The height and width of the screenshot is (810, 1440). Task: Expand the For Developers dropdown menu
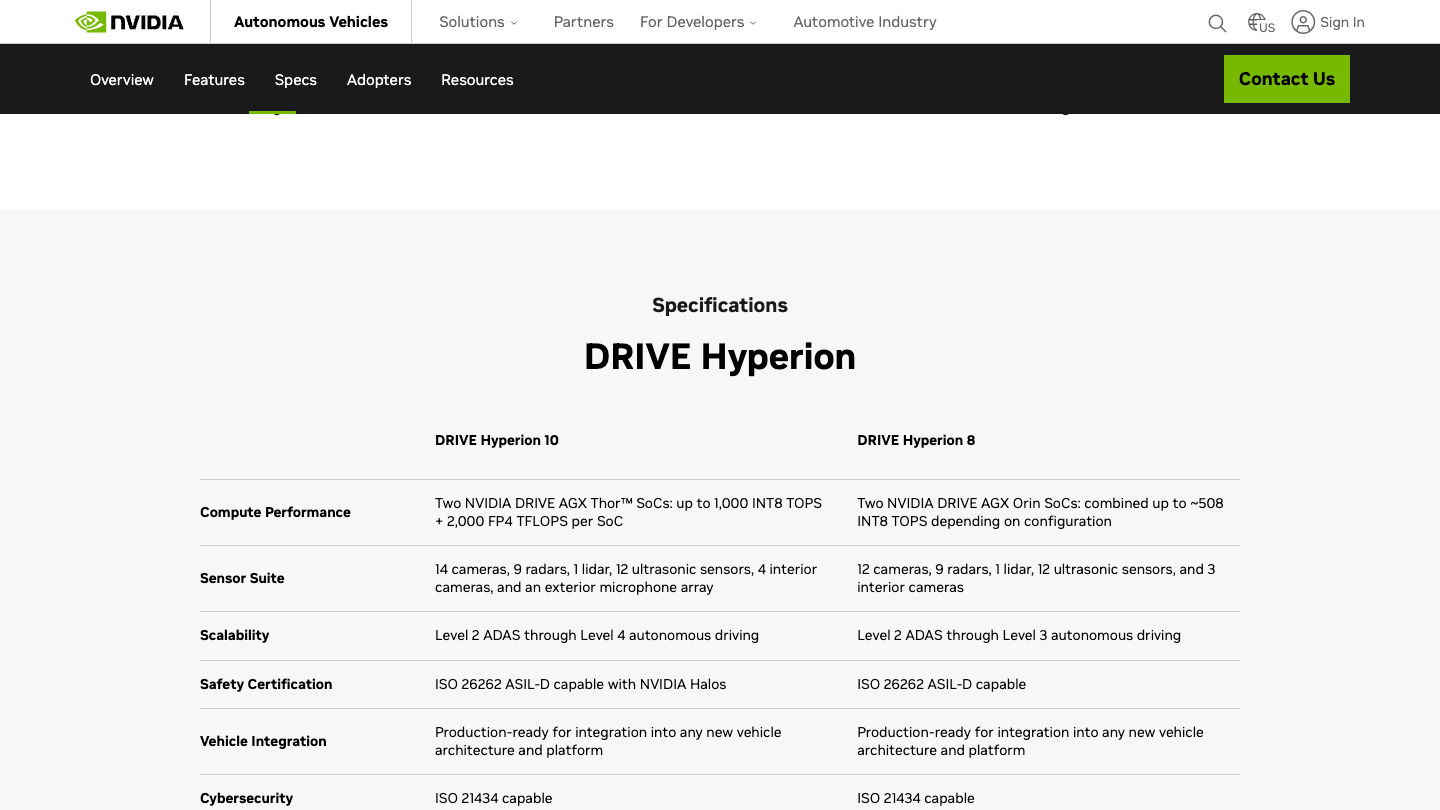(x=698, y=22)
